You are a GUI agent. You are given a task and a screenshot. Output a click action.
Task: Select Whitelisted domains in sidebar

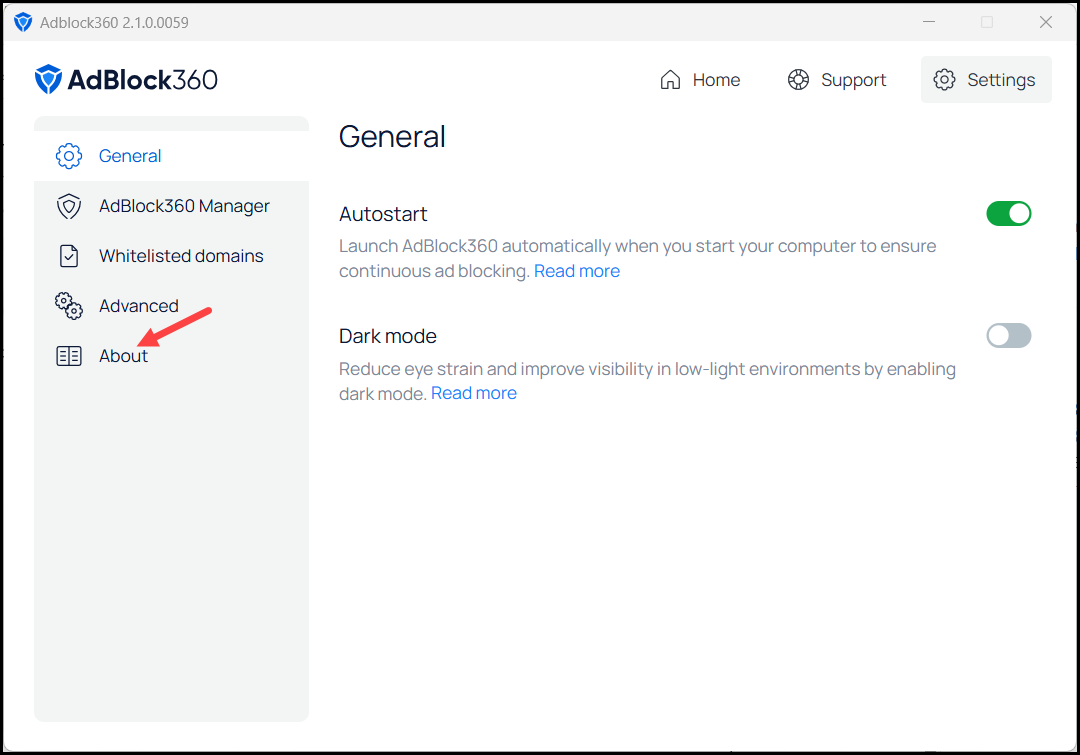pos(172,256)
